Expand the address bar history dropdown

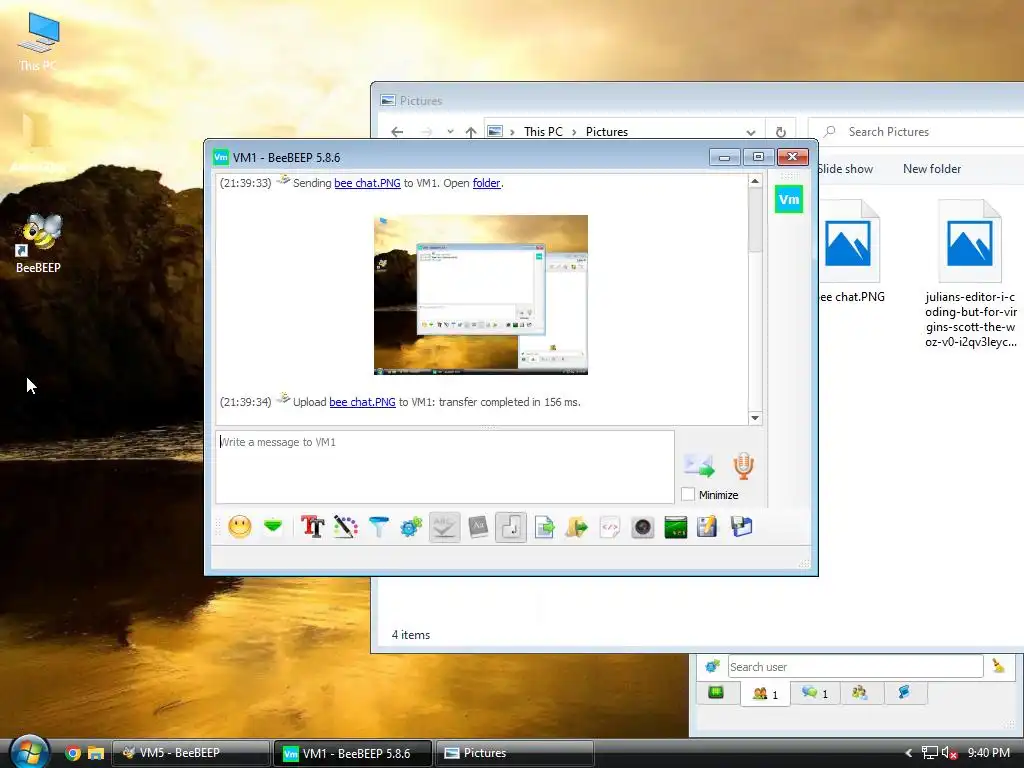[751, 132]
